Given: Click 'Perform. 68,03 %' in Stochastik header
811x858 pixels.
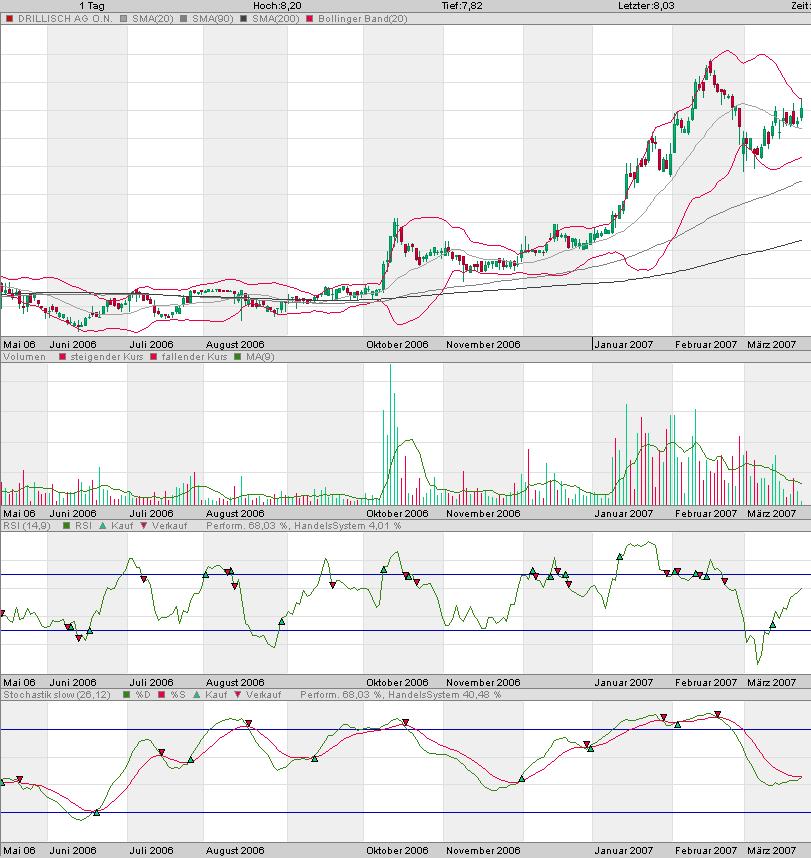Looking at the screenshot, I should [341, 695].
